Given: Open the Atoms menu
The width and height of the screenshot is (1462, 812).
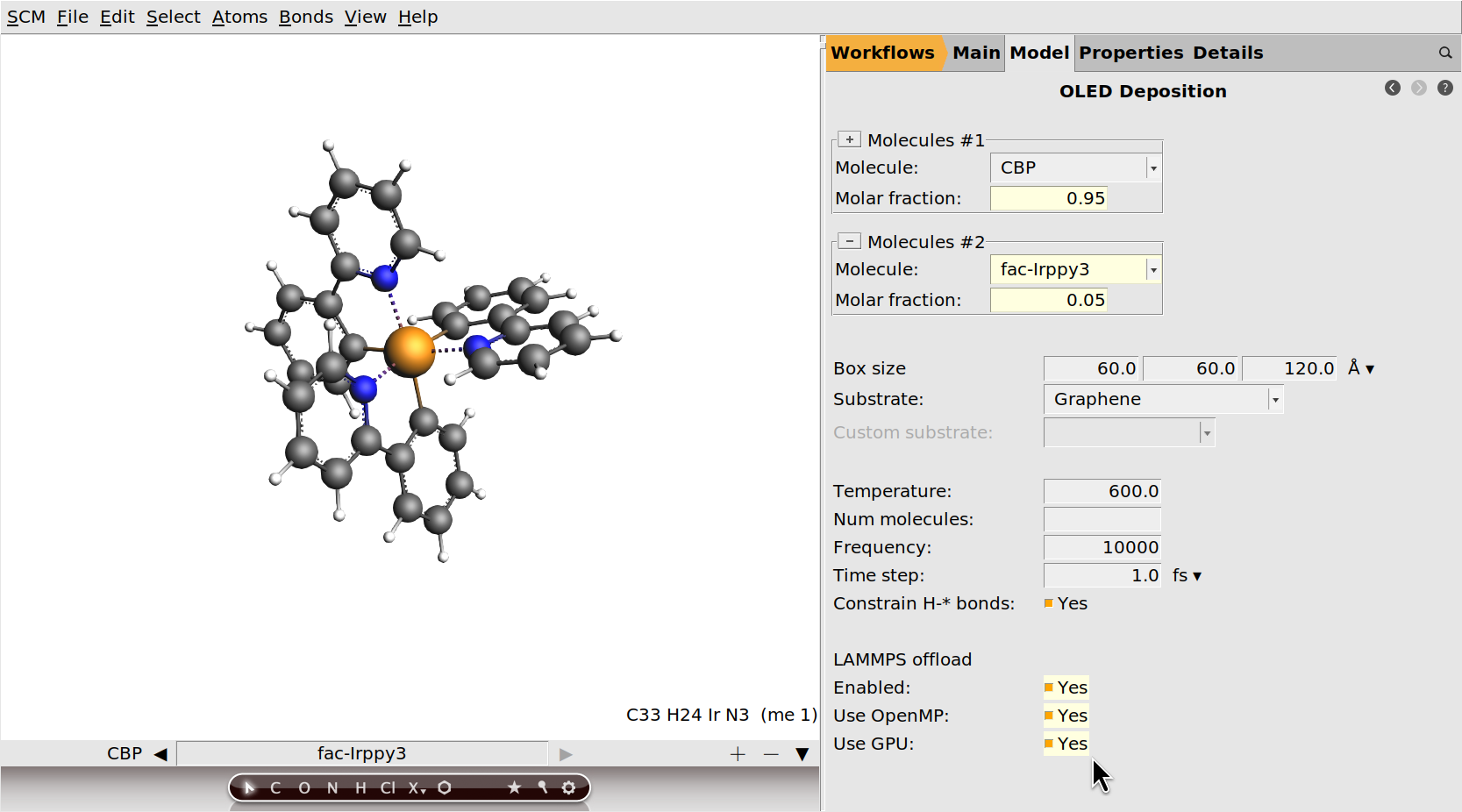Looking at the screenshot, I should 239,17.
